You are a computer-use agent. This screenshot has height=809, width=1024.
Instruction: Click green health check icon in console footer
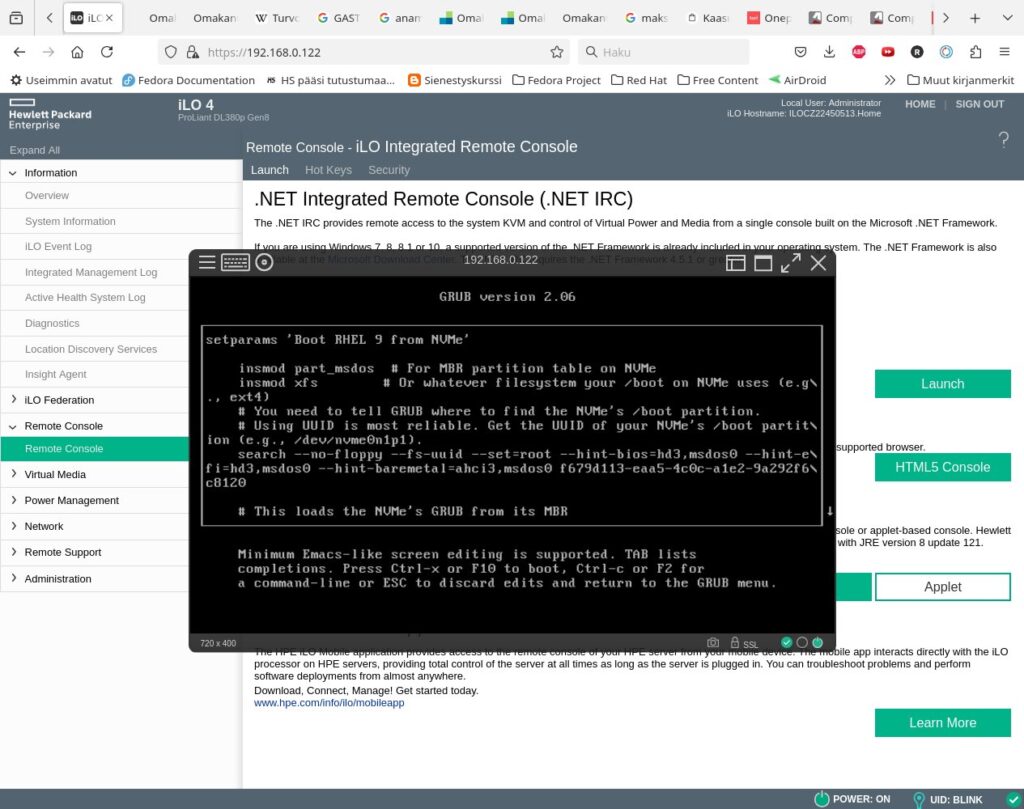[x=786, y=642]
